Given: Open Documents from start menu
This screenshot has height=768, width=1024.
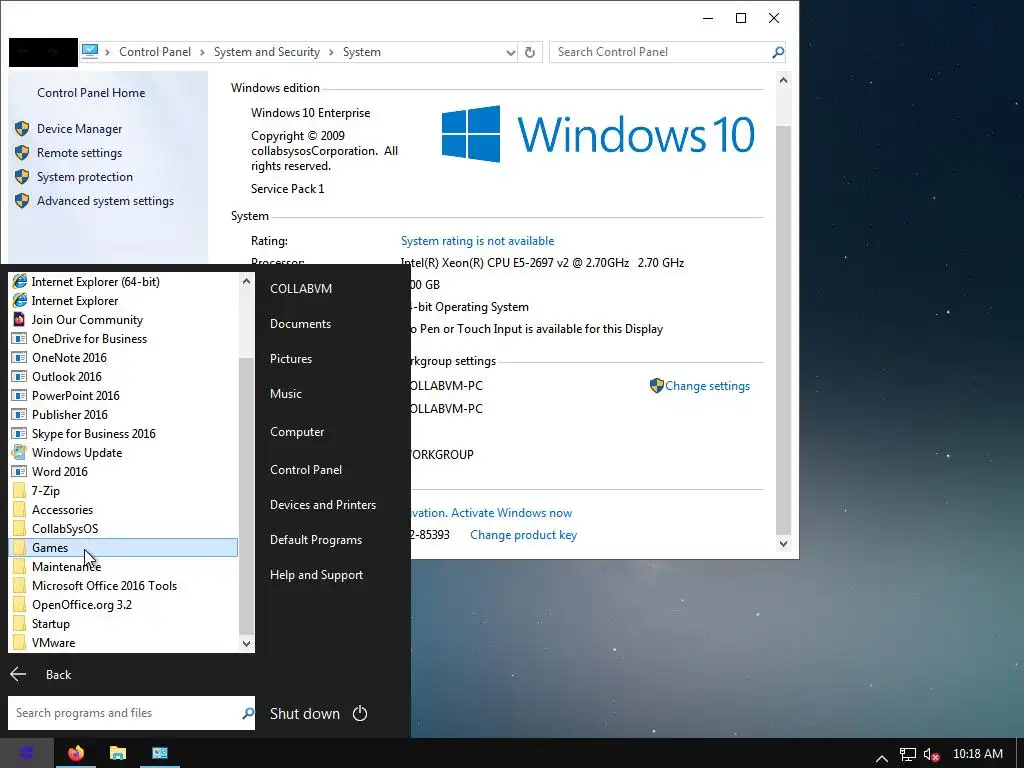Looking at the screenshot, I should [300, 324].
